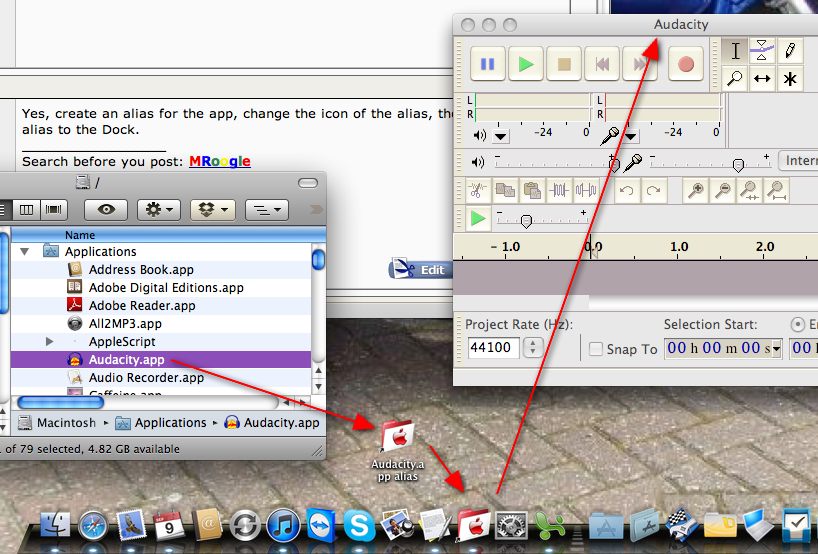The height and width of the screenshot is (554, 818).
Task: Skip to start in Audacity transport
Action: (x=602, y=64)
